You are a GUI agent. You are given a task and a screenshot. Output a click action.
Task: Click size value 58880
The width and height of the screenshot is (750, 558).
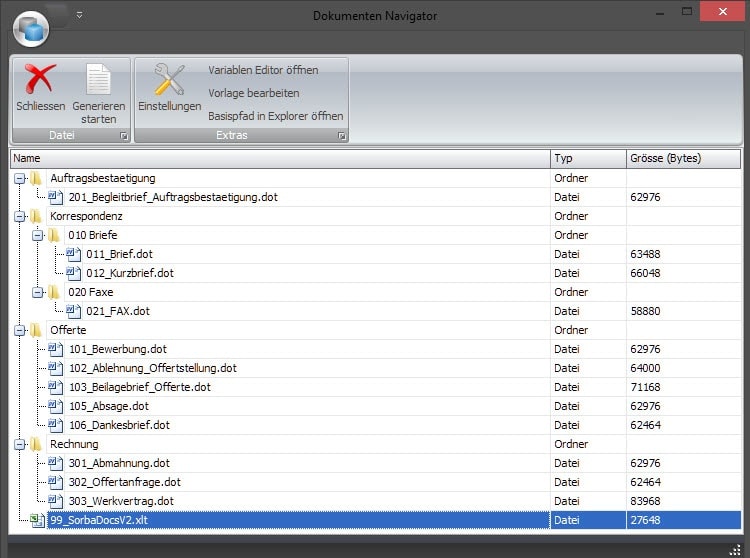click(x=645, y=311)
